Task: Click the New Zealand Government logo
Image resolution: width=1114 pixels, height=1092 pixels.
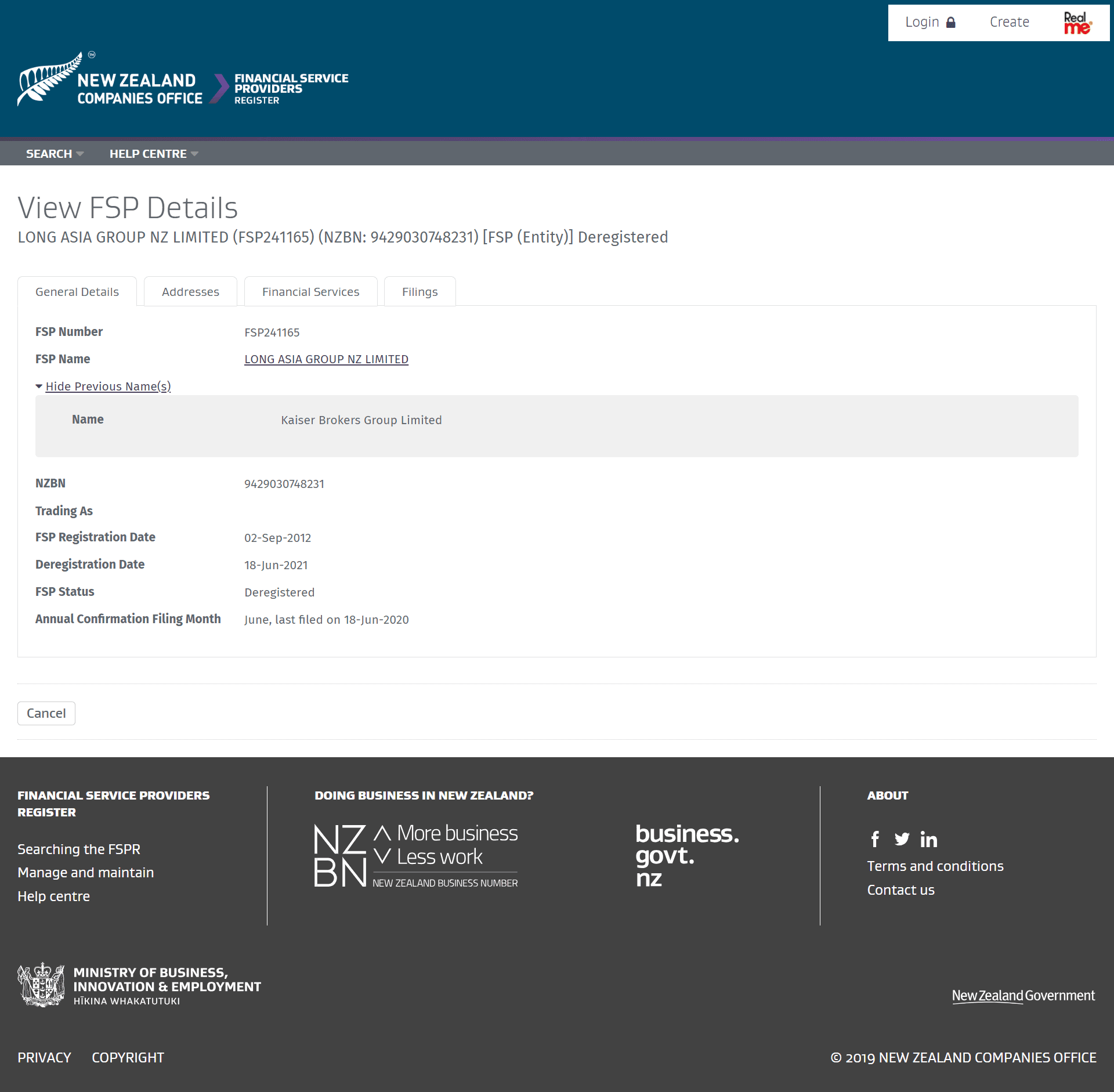Action: [x=1023, y=996]
